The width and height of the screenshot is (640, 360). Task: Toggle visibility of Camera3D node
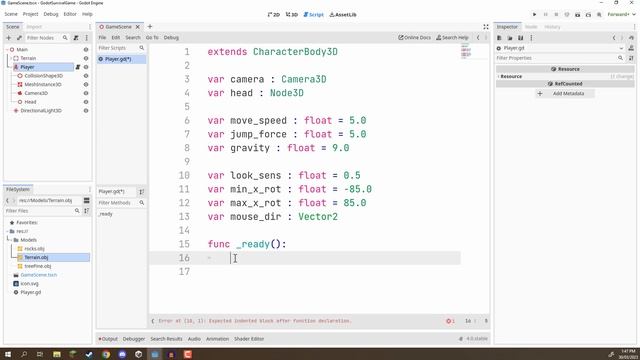(86, 93)
